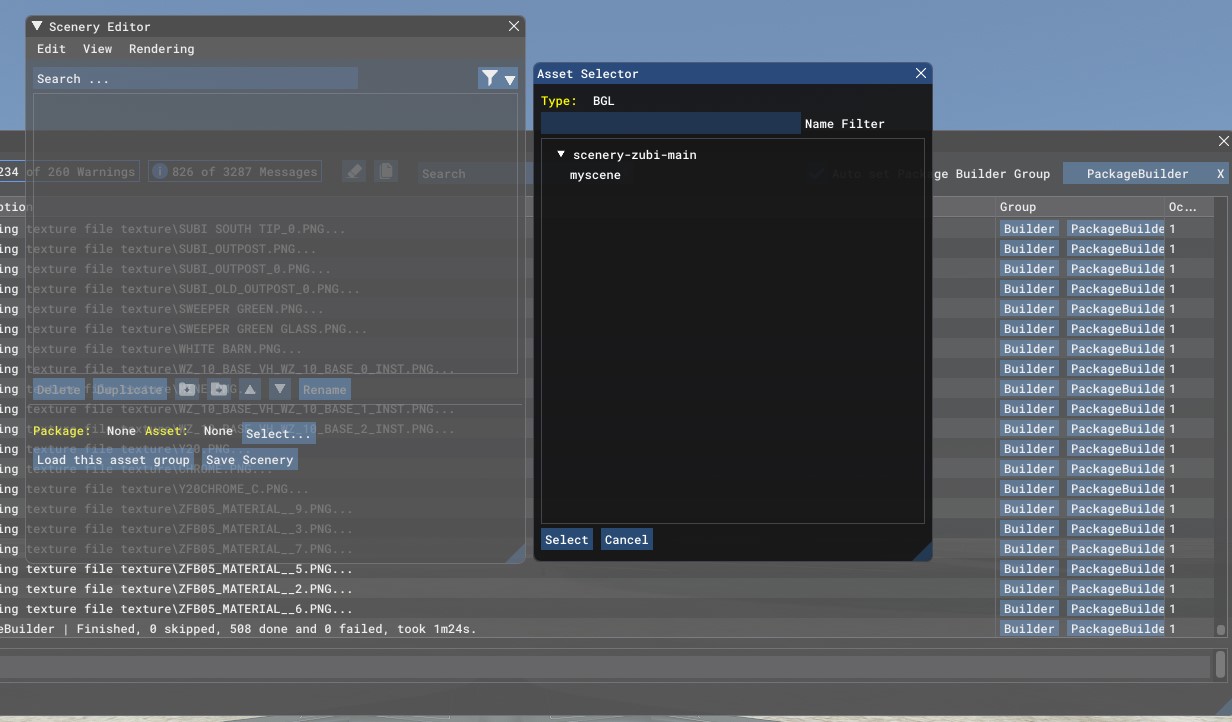
Task: Collapse the scenery-zubi-main tree node
Action: pyautogui.click(x=561, y=155)
